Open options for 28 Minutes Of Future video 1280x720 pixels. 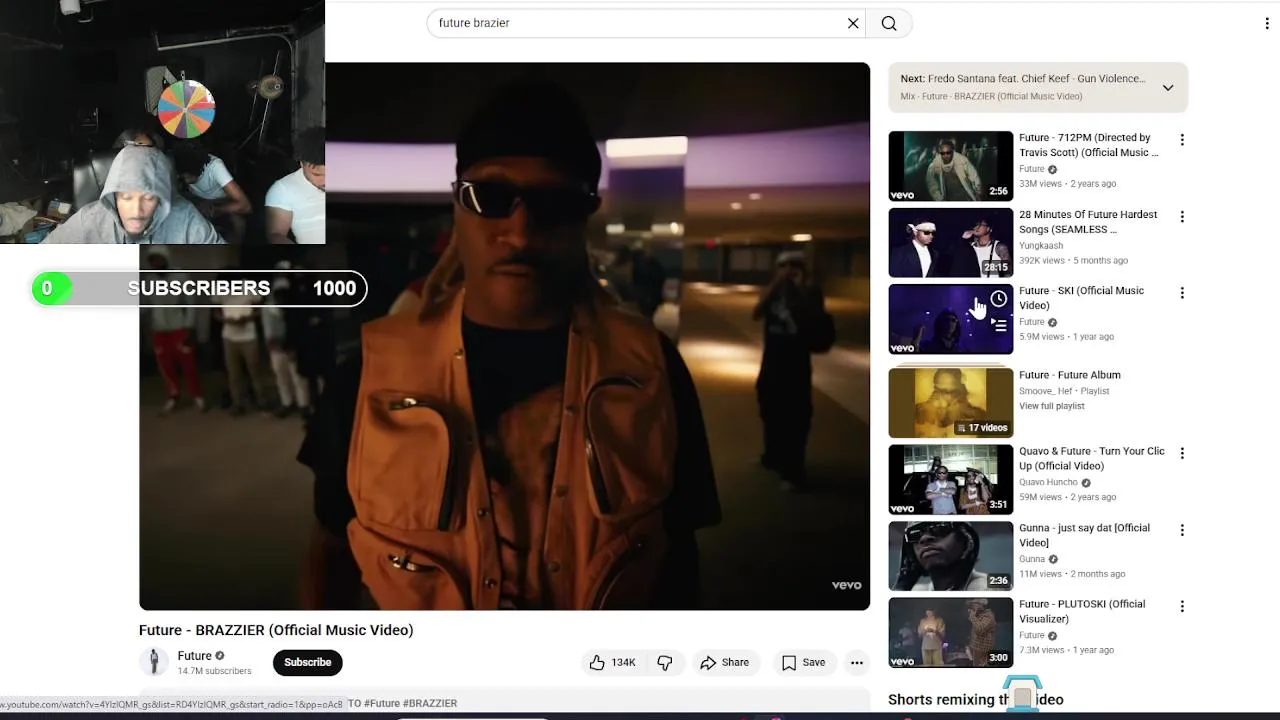[x=1182, y=217]
